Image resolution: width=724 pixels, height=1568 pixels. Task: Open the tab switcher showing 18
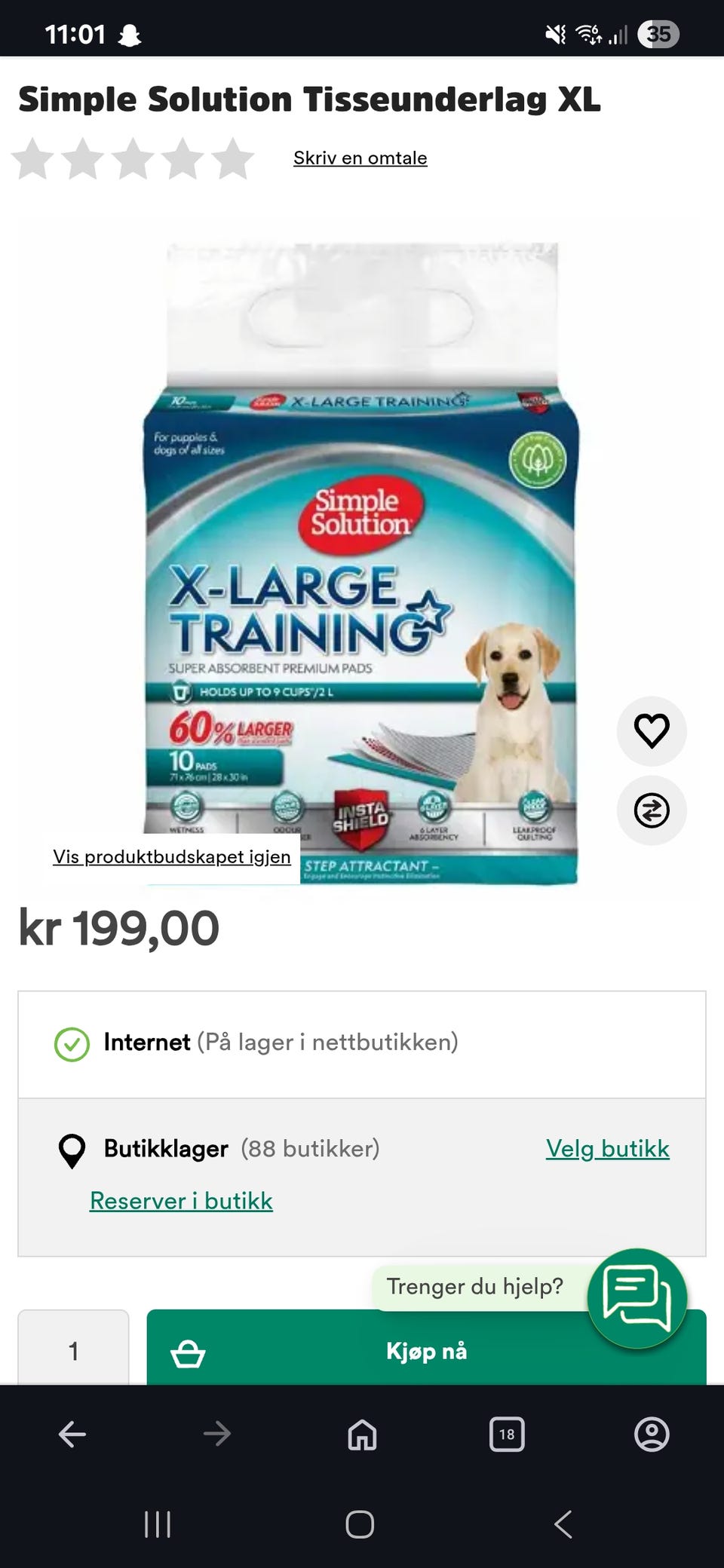click(507, 1434)
